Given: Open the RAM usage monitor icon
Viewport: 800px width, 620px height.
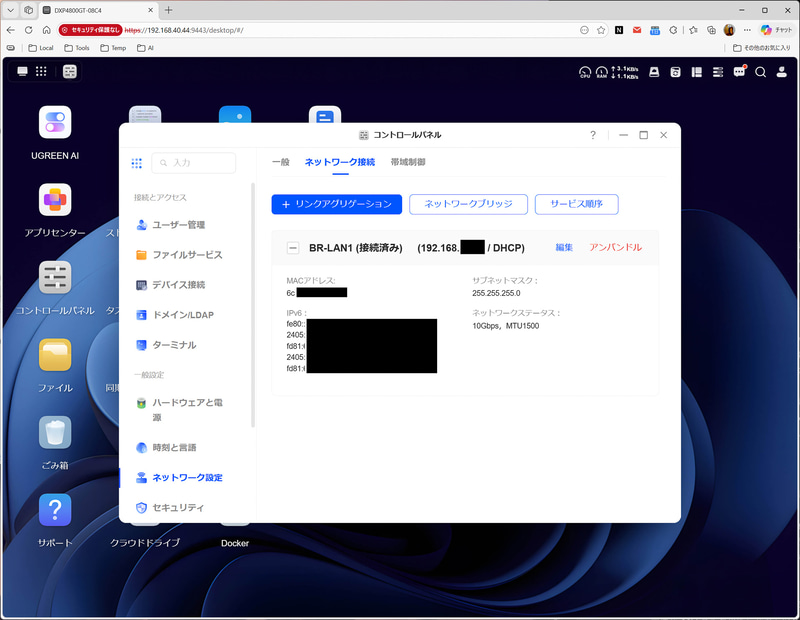Looking at the screenshot, I should click(x=602, y=72).
